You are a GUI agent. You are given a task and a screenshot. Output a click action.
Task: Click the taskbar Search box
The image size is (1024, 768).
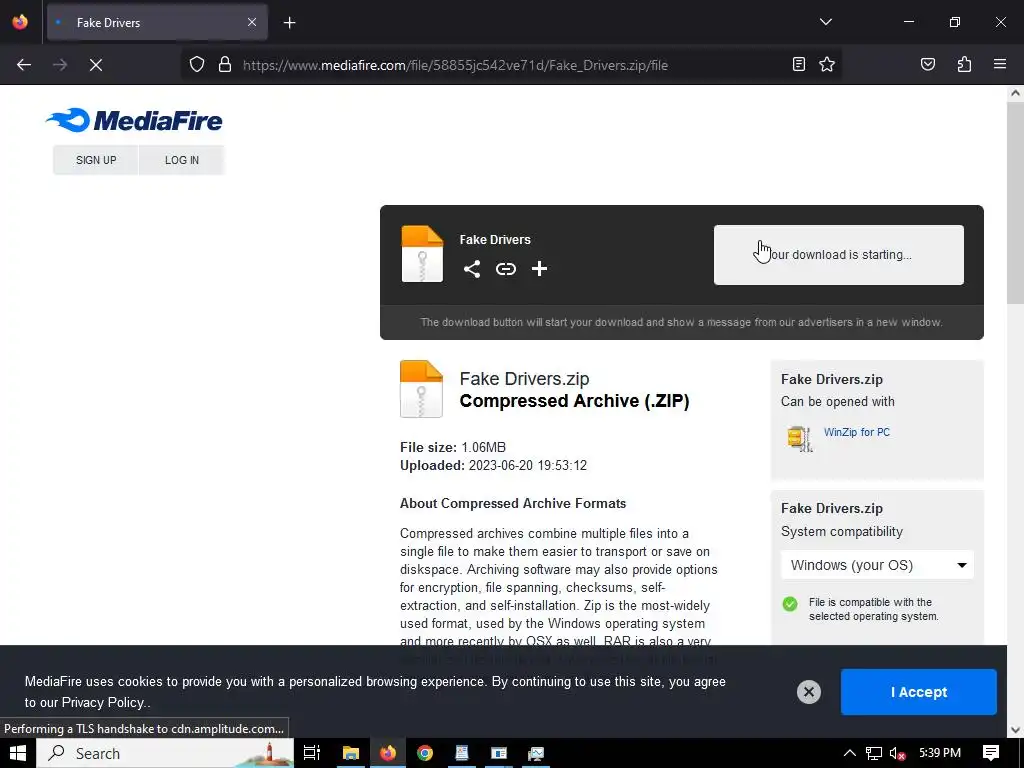[x=165, y=753]
